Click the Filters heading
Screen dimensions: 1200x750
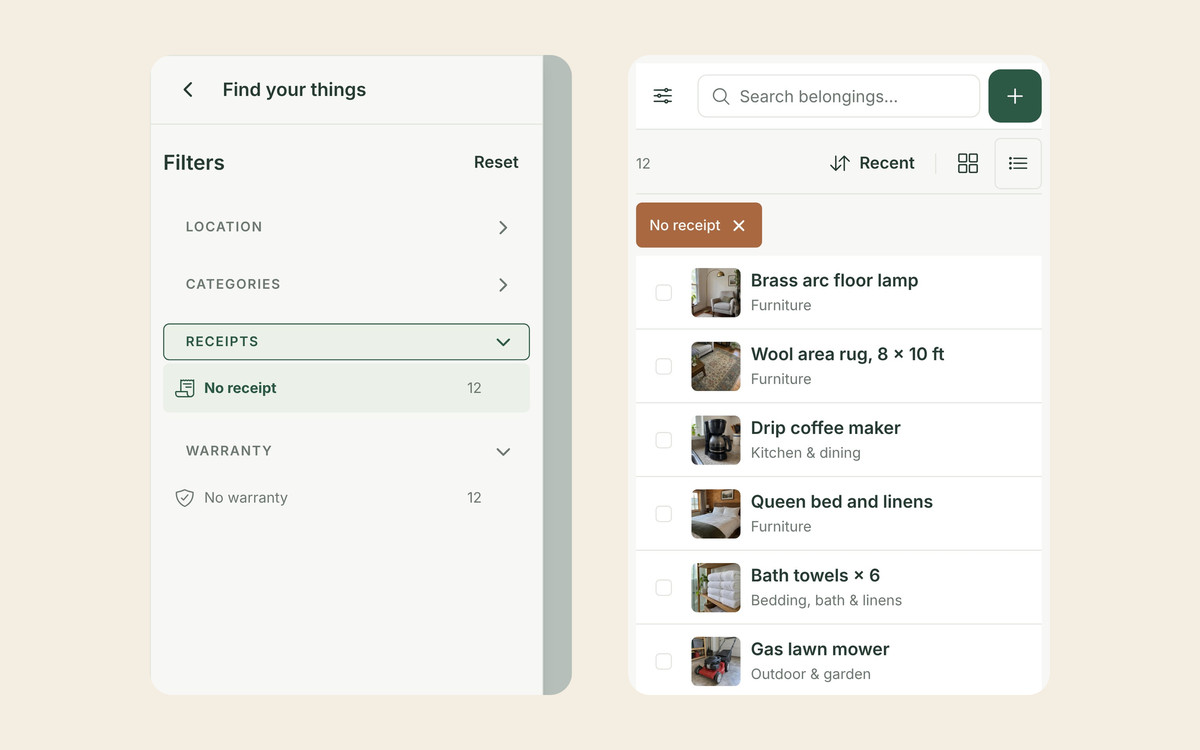click(x=194, y=163)
